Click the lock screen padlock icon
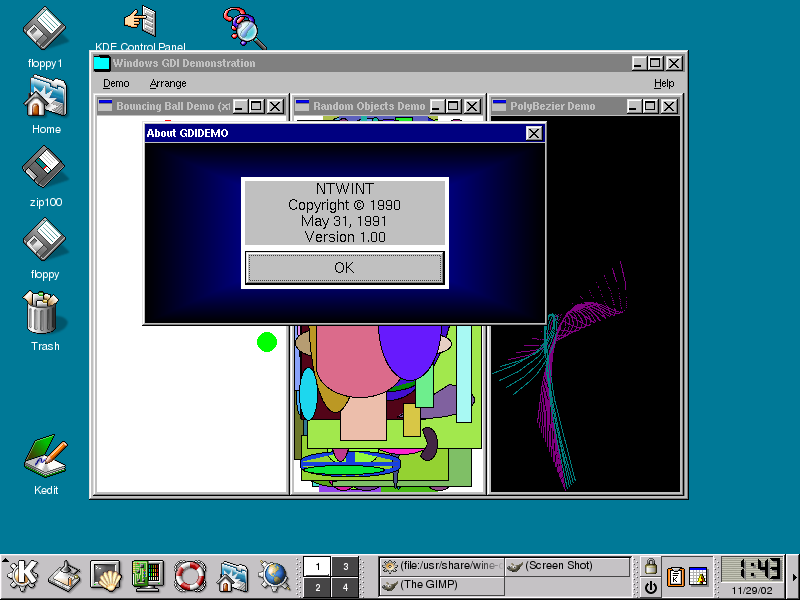800x600 pixels. 651,566
